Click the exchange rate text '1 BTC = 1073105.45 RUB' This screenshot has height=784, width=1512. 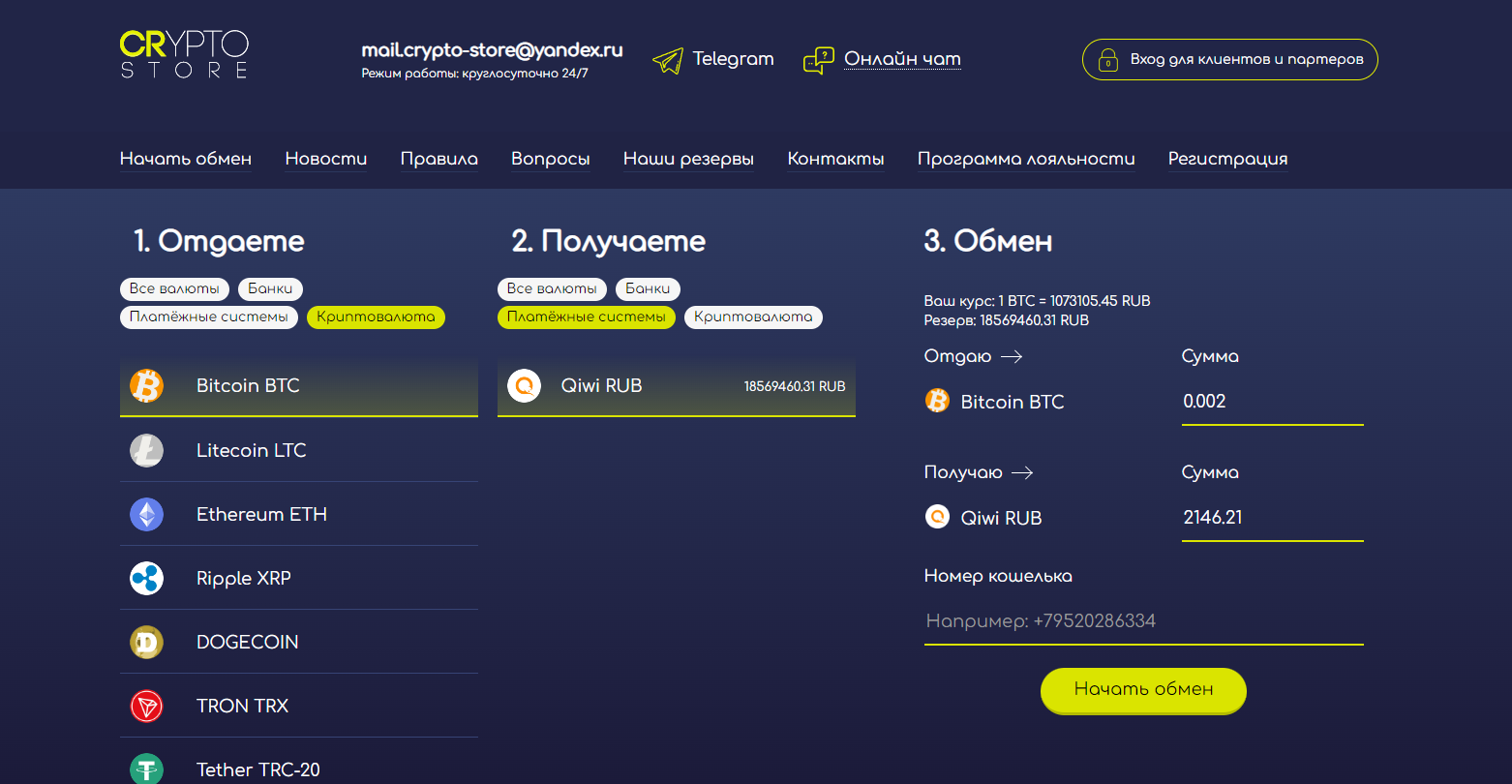tap(1074, 301)
